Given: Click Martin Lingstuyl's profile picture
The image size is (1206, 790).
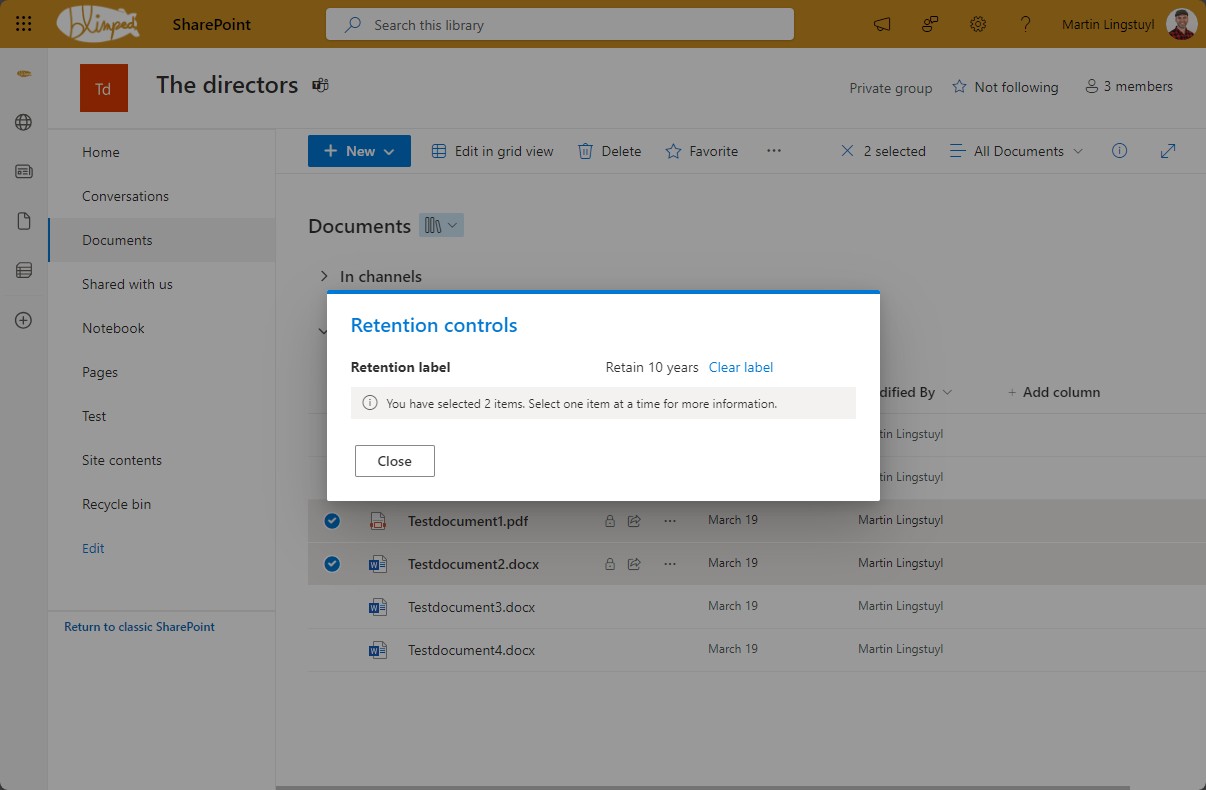Looking at the screenshot, I should 1181,24.
